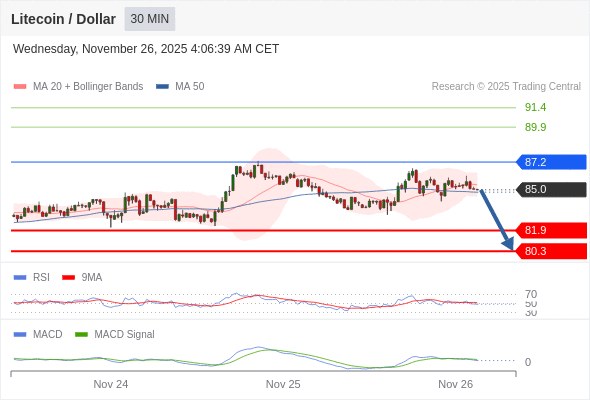Click the RSI 70 level label
Viewport: 590px width, 400px height.
pos(531,294)
